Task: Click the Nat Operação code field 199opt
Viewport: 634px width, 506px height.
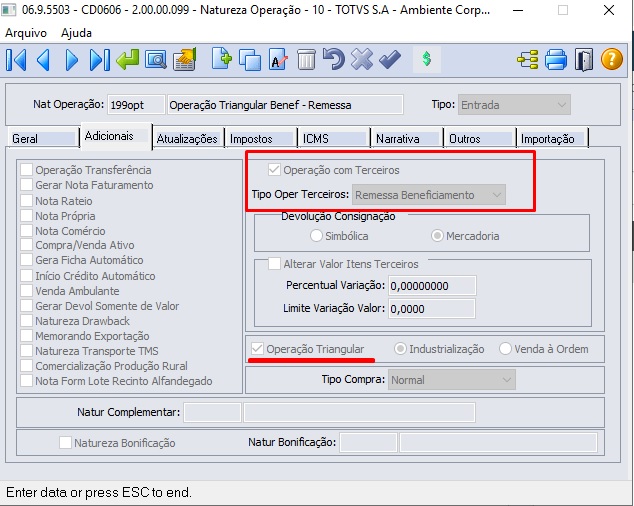Action: [136, 105]
